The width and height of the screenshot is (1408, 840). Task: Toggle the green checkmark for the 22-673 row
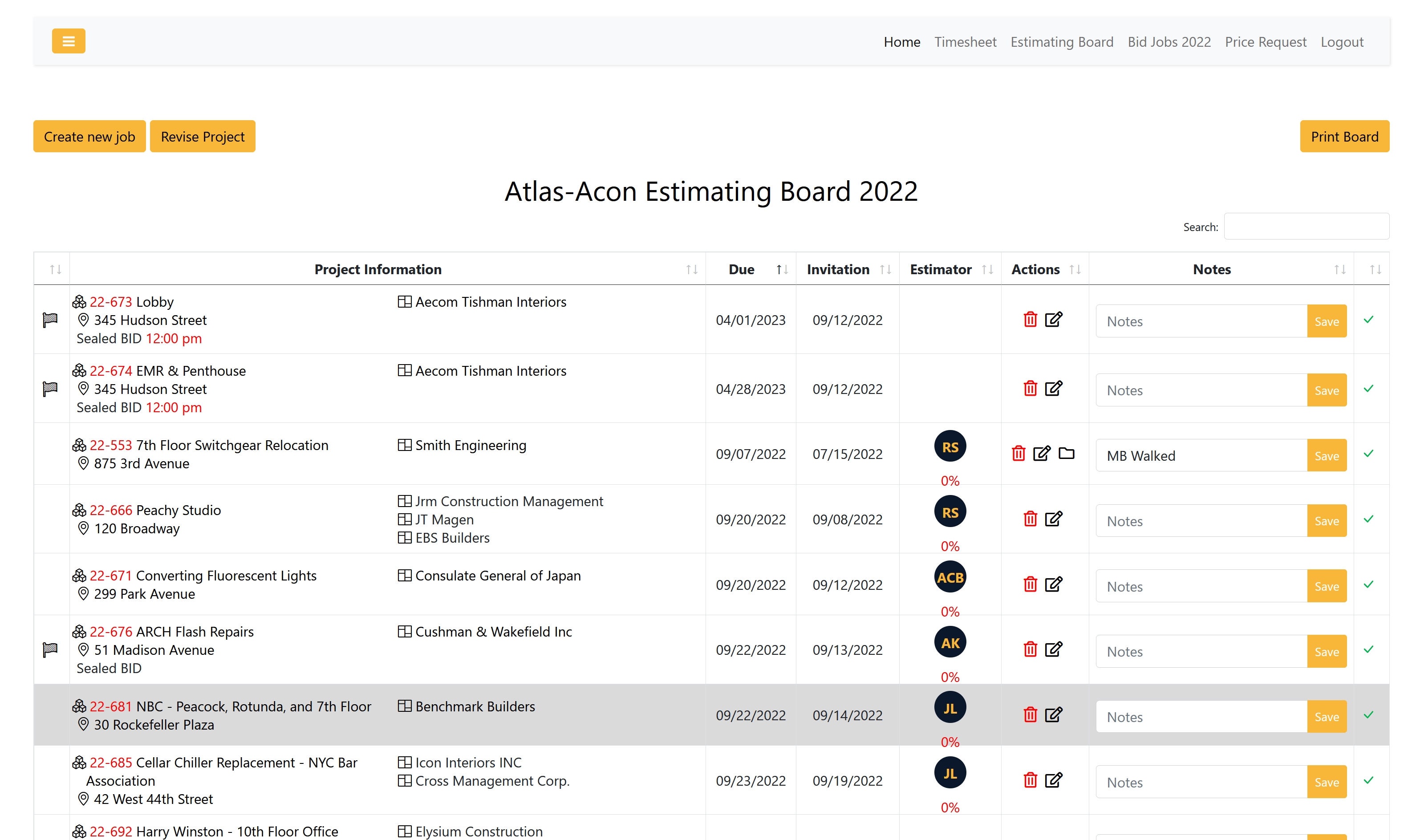coord(1368,320)
